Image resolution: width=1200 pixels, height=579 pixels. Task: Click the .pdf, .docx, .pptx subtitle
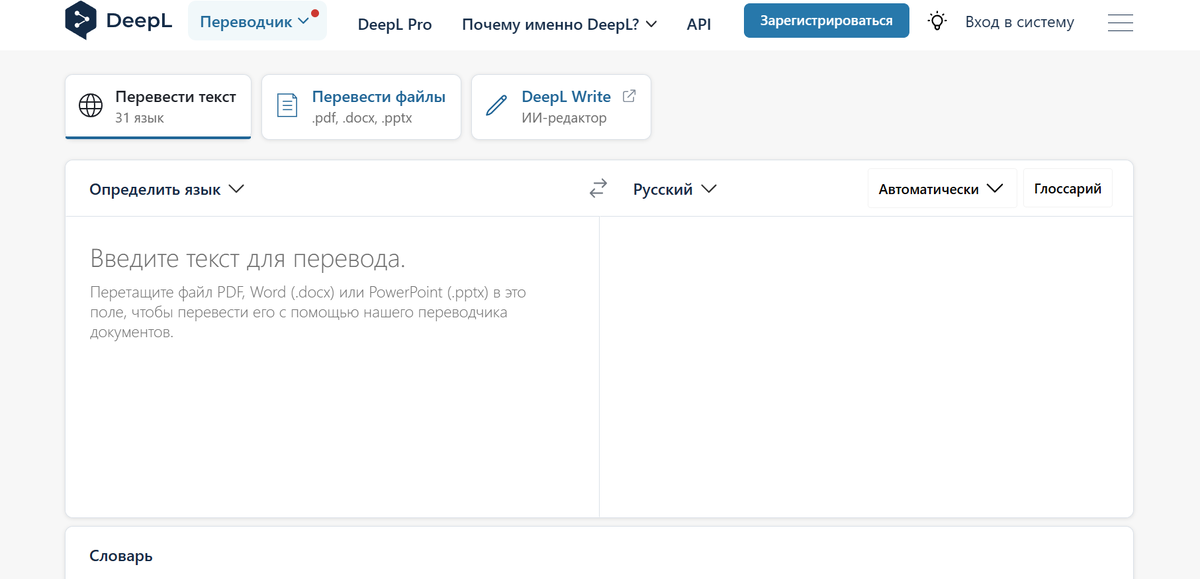click(x=362, y=118)
